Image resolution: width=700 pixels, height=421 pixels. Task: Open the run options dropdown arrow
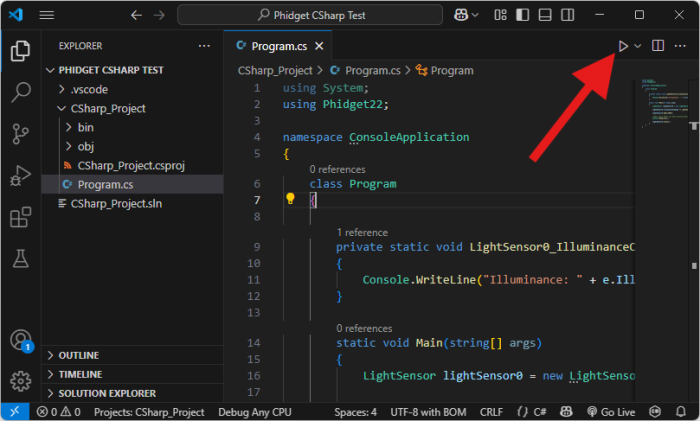click(x=637, y=46)
